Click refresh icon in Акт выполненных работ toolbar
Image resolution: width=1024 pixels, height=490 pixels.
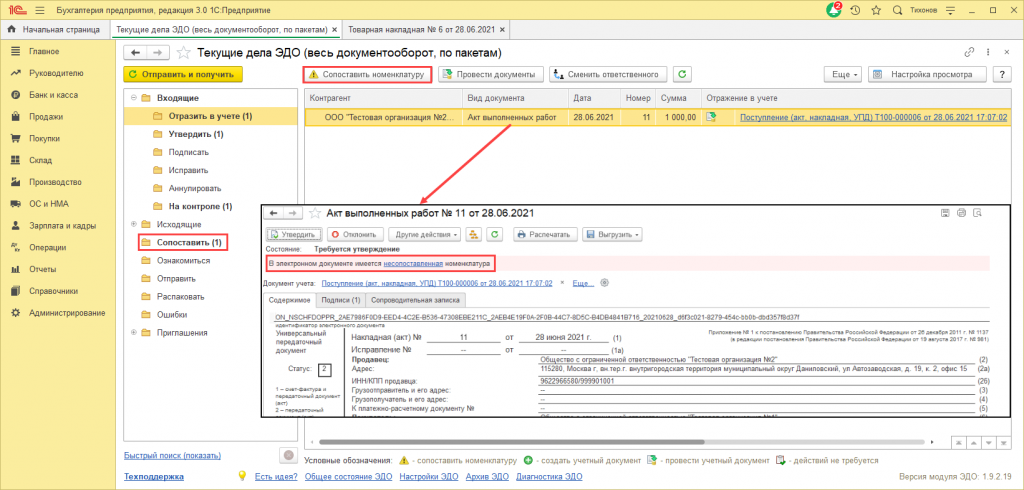[497, 234]
